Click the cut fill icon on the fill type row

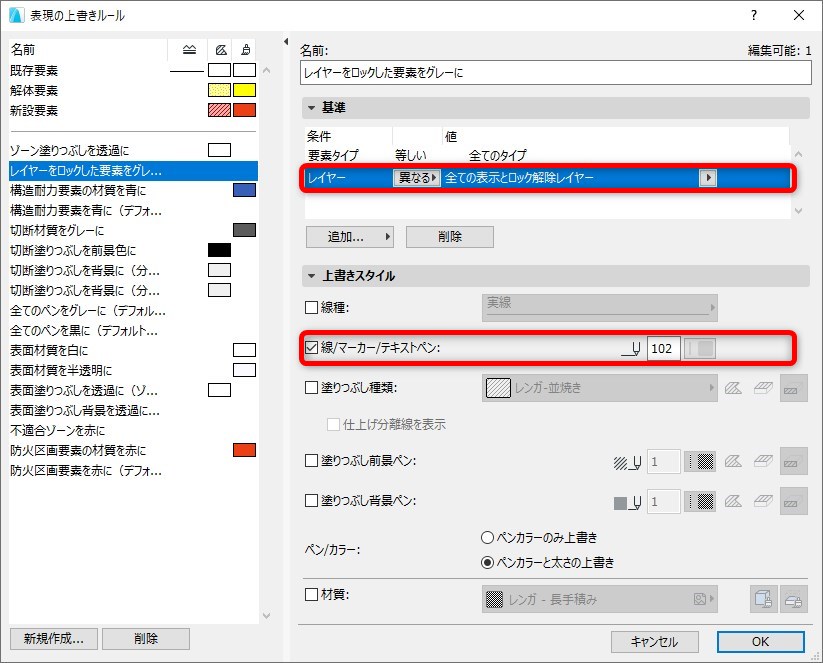pos(733,388)
